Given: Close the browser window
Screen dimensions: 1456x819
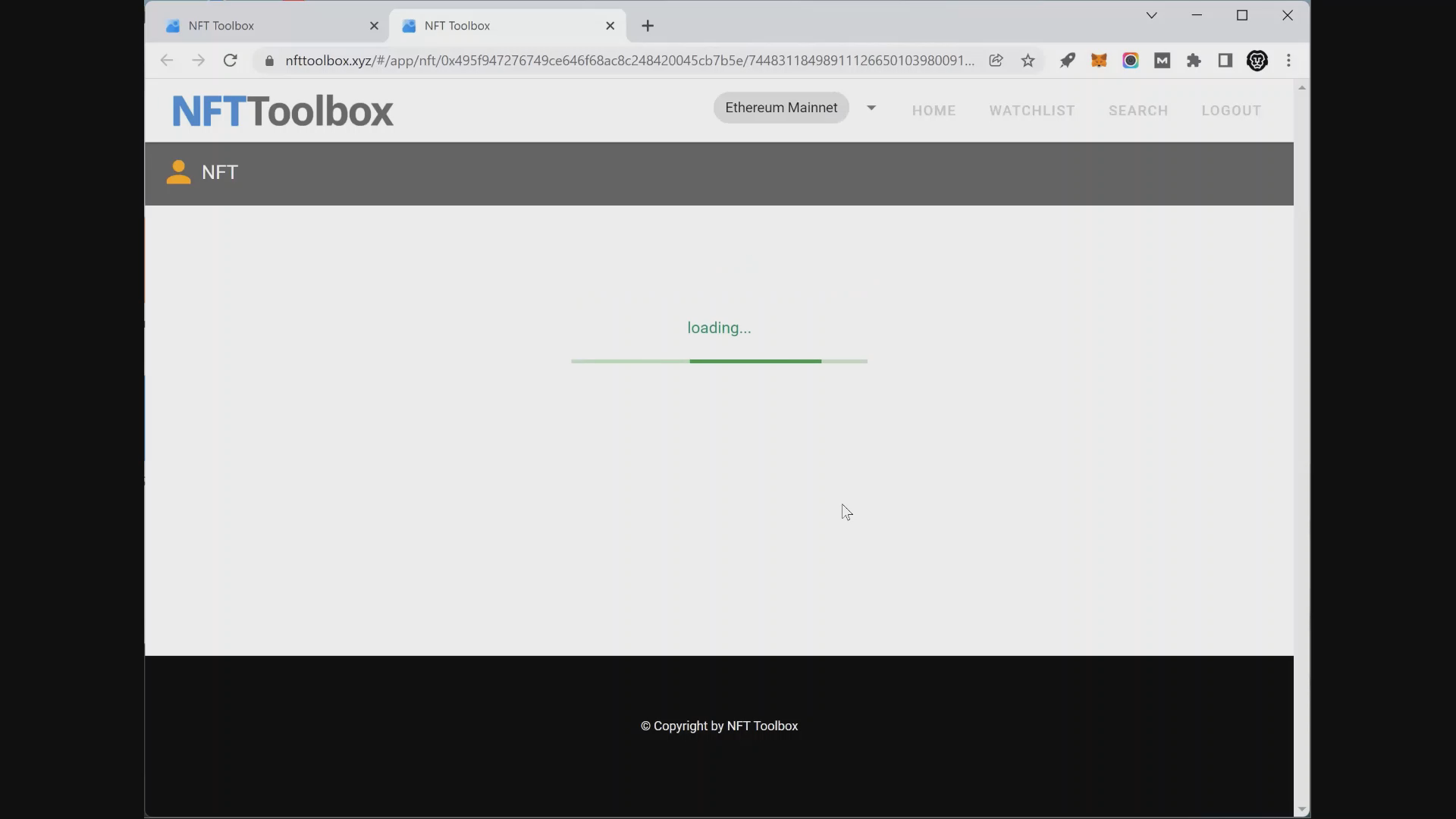Looking at the screenshot, I should (x=1288, y=15).
